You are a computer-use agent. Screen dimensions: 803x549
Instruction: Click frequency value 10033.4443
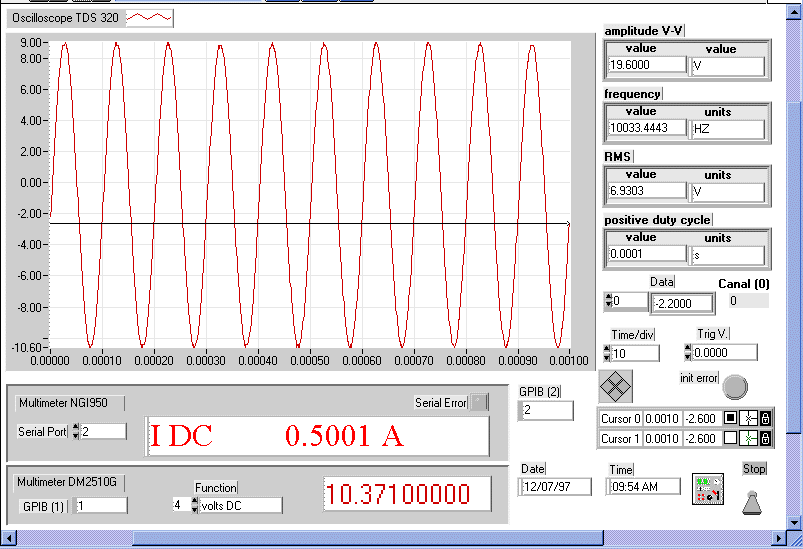coord(647,128)
